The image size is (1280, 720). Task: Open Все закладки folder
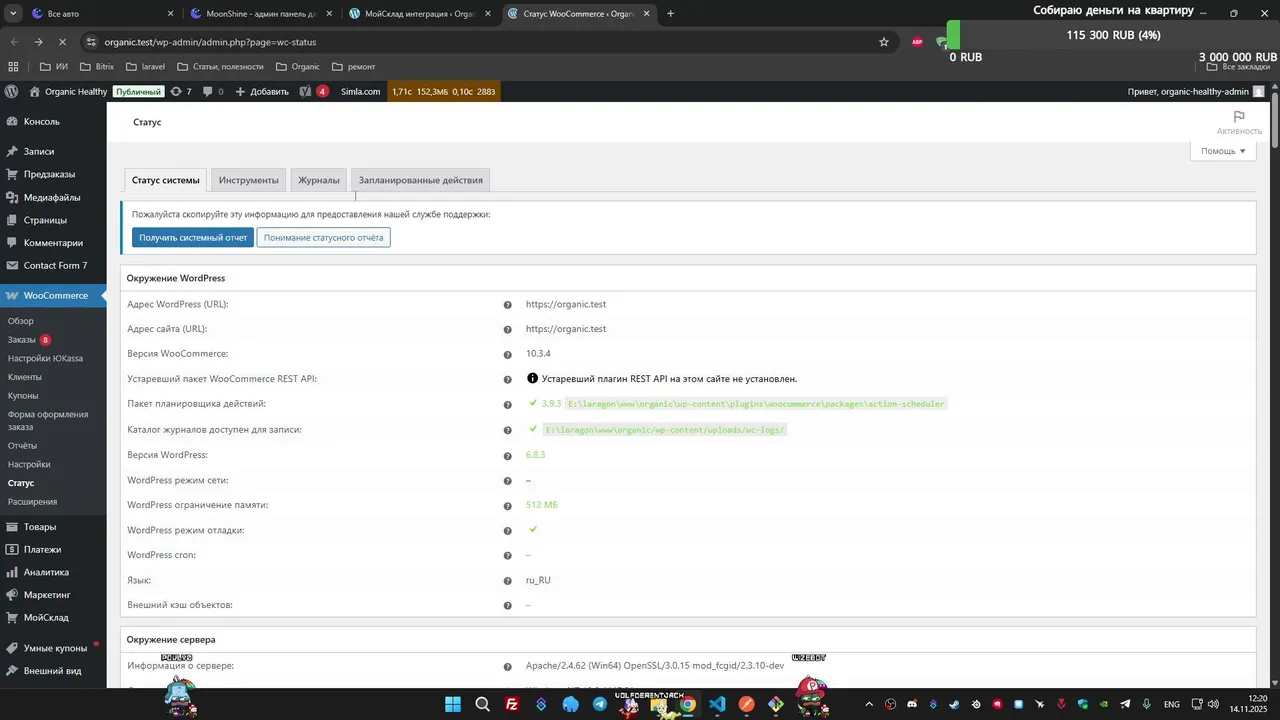point(1238,66)
